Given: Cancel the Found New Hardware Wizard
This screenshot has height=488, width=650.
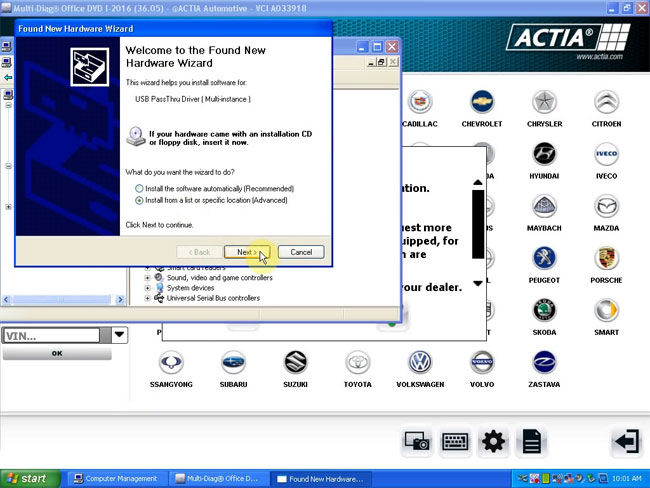Looking at the screenshot, I should [301, 252].
